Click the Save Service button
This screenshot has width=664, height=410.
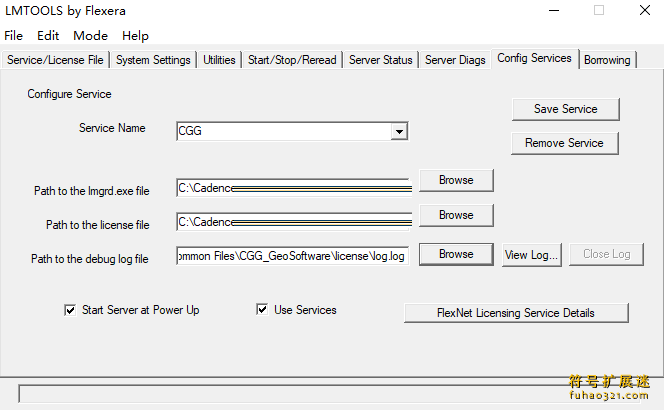tap(566, 109)
